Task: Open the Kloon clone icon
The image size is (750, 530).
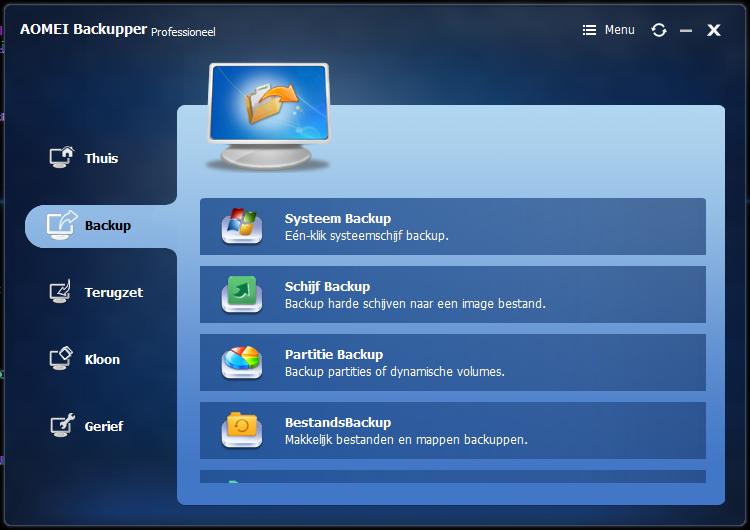Action: [61, 359]
